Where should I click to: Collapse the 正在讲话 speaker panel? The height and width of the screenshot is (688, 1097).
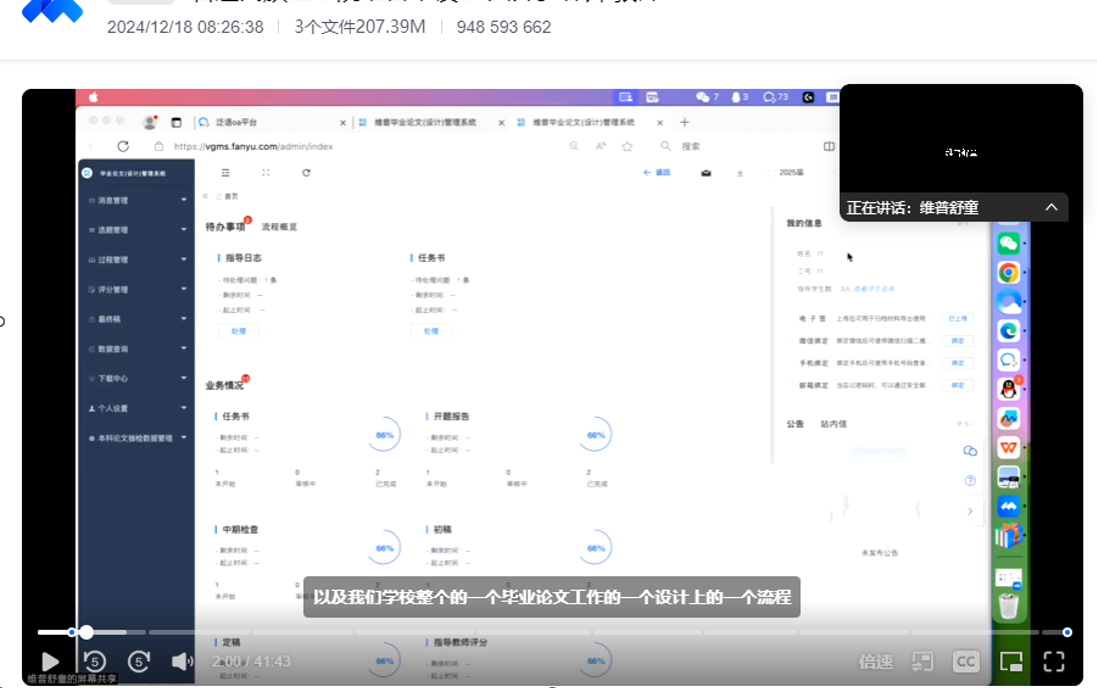pyautogui.click(x=1051, y=207)
